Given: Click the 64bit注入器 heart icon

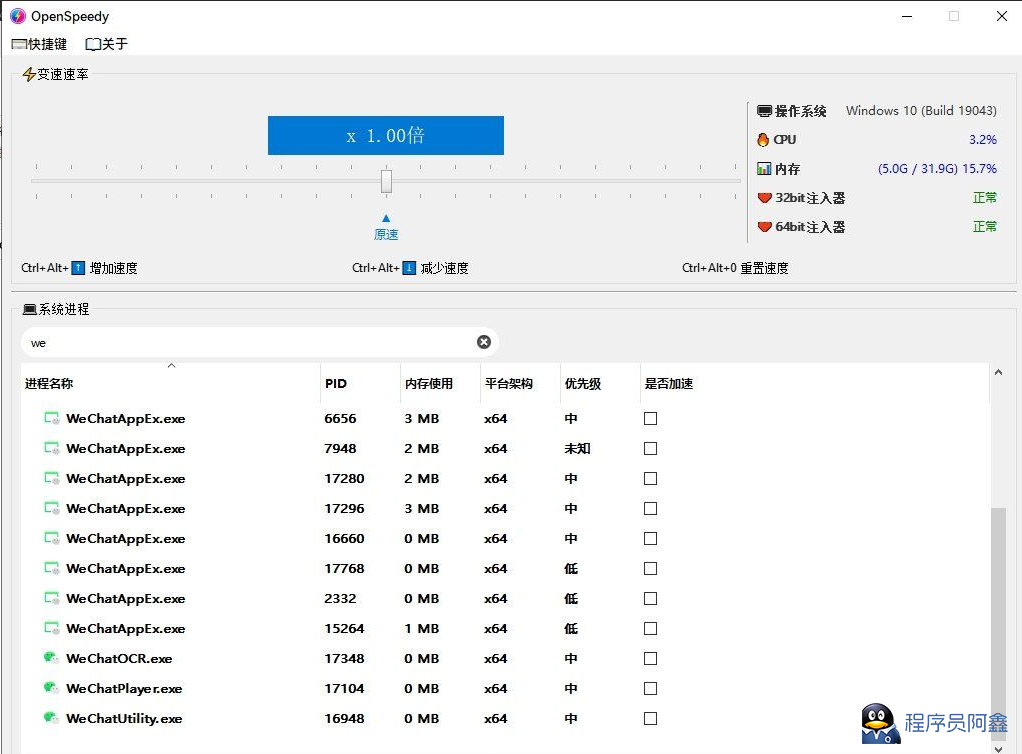Looking at the screenshot, I should click(x=765, y=227).
